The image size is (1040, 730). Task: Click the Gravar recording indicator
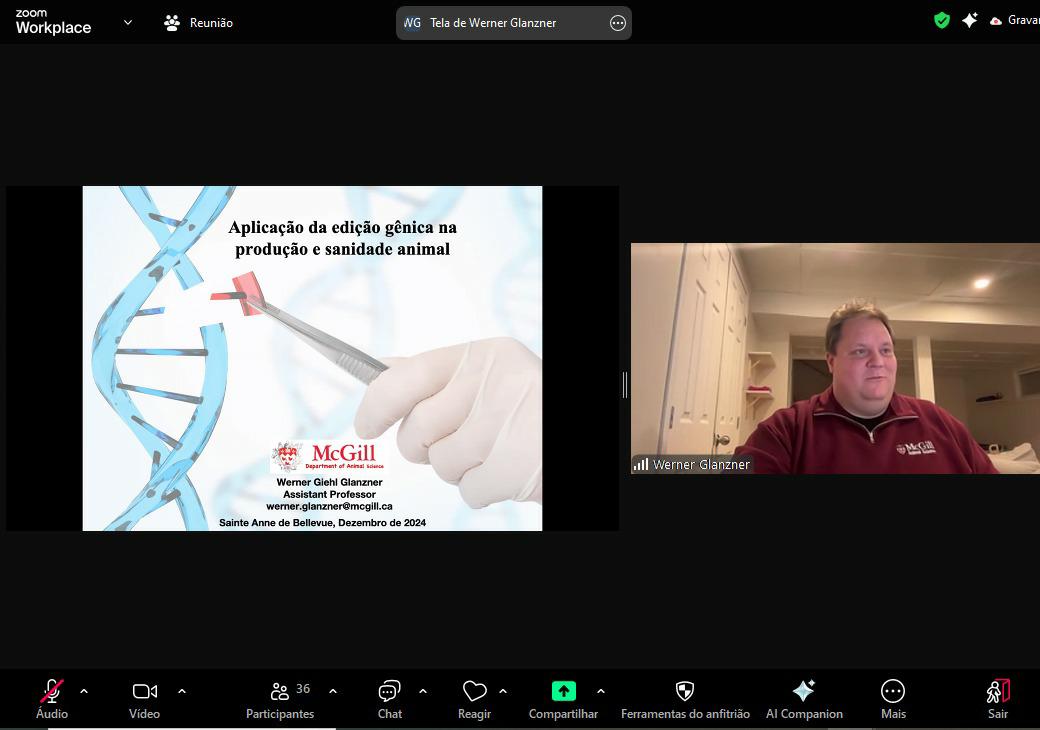click(1014, 20)
